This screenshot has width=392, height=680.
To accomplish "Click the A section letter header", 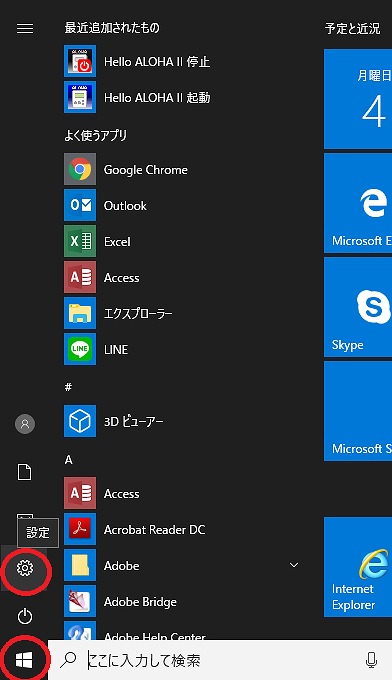I will [69, 460].
